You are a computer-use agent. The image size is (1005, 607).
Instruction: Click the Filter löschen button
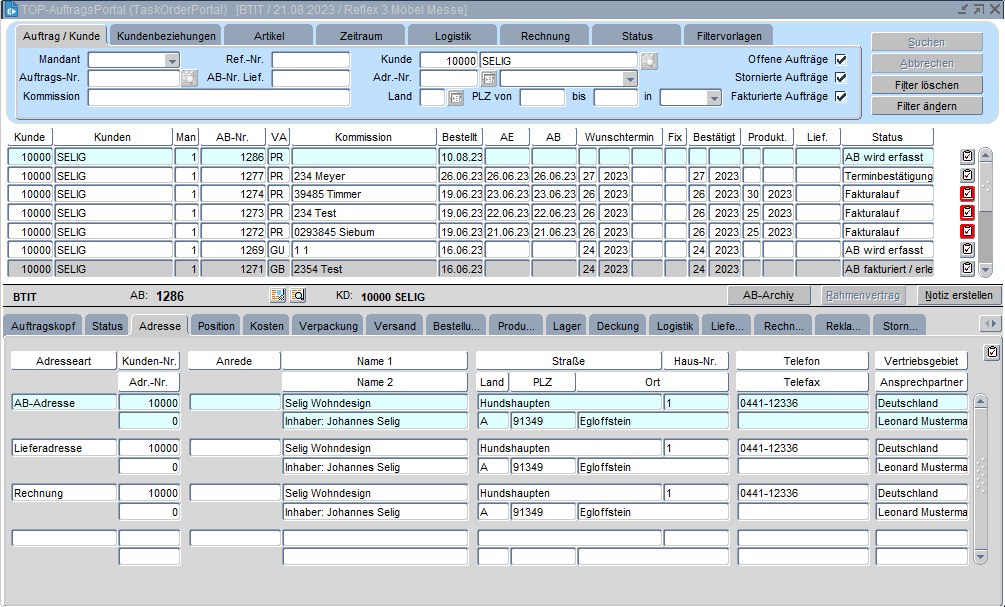click(926, 85)
